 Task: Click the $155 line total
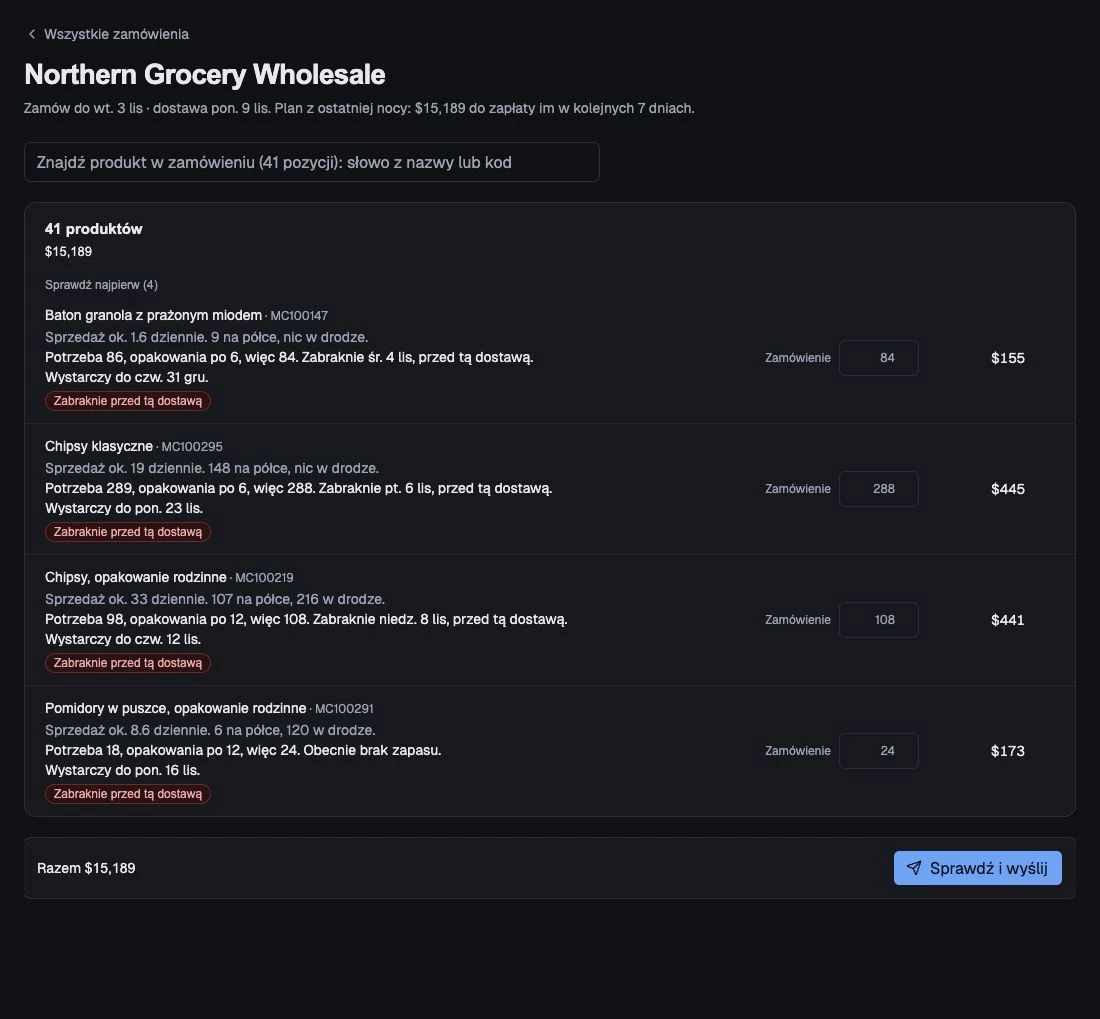click(1007, 358)
